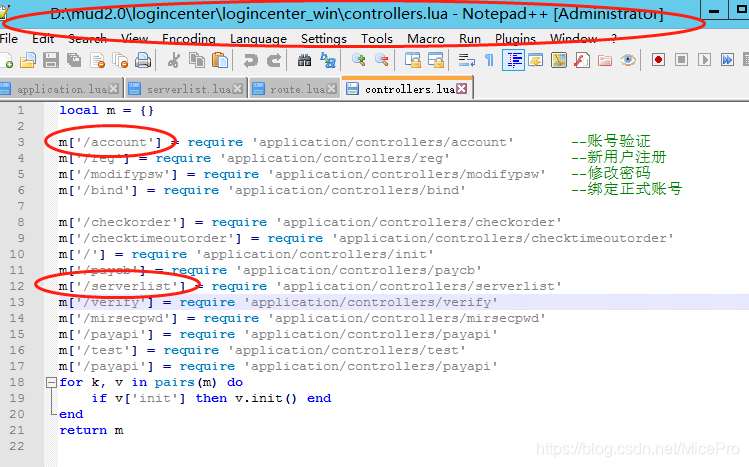The width and height of the screenshot is (749, 467).
Task: Toggle show all characters pilcrow icon
Action: coord(489,60)
